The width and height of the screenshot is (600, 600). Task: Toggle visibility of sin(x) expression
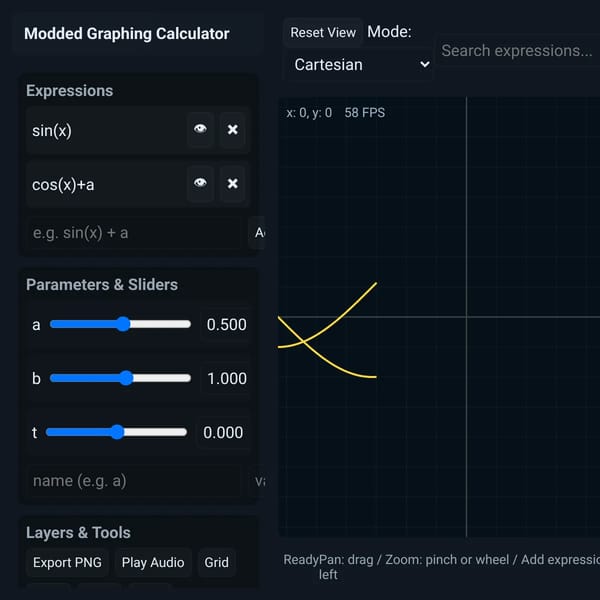tap(200, 130)
